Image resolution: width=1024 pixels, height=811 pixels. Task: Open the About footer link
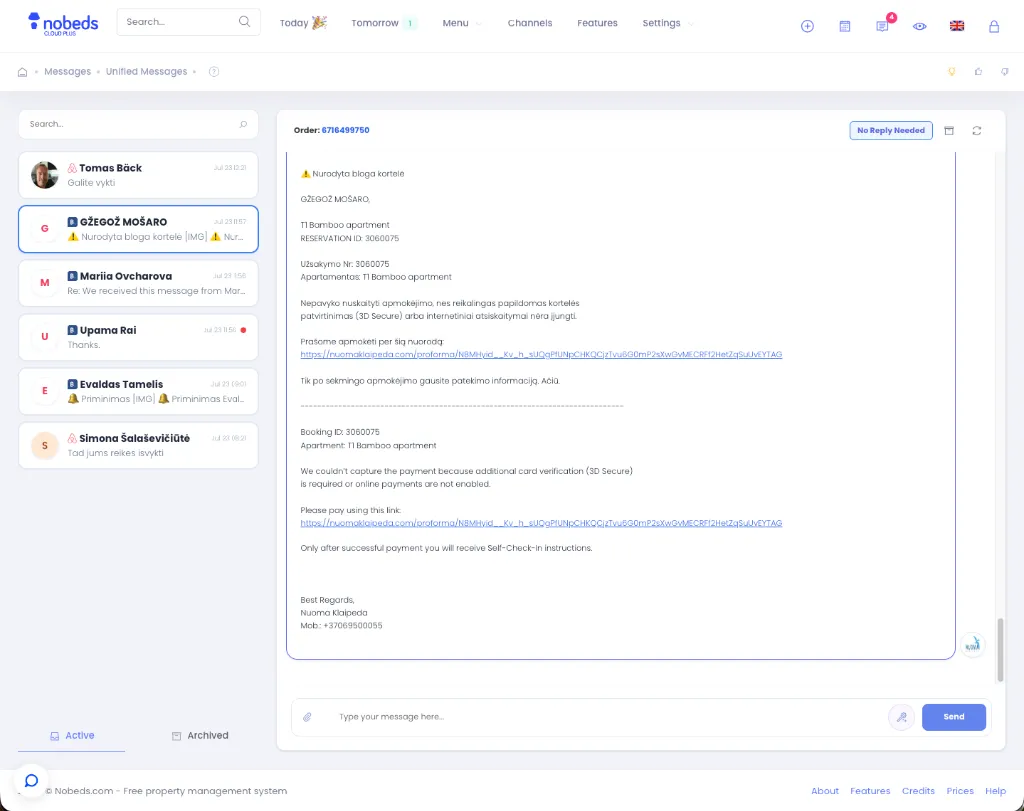(x=825, y=791)
